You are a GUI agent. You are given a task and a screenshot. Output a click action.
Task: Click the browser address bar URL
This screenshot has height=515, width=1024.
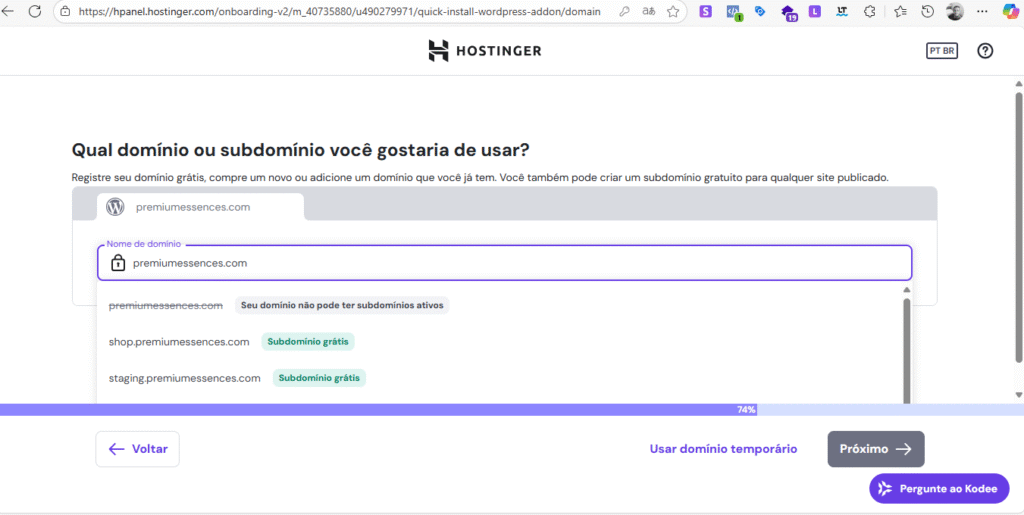(x=339, y=11)
